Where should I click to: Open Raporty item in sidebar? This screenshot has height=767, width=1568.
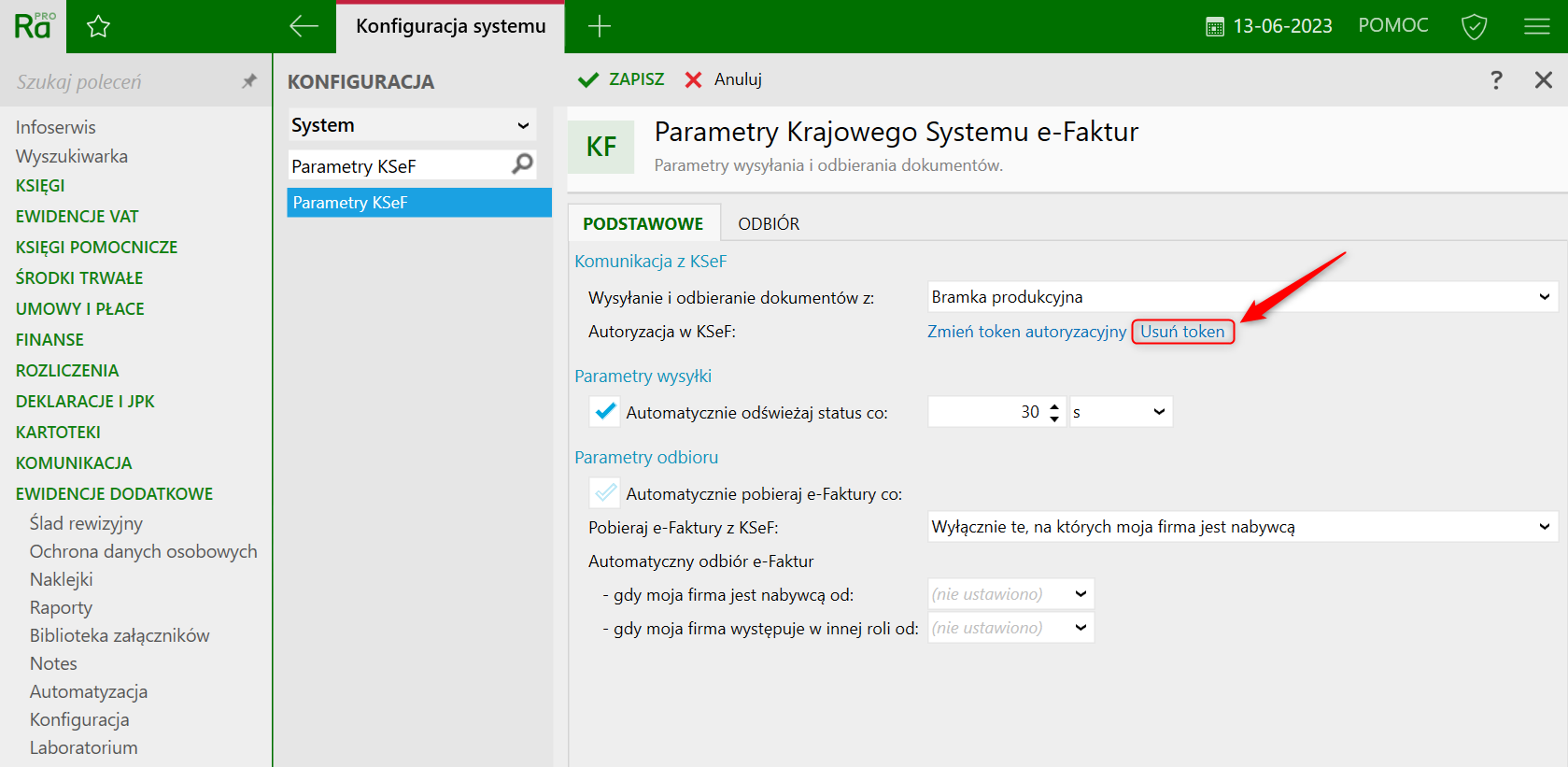[x=61, y=607]
